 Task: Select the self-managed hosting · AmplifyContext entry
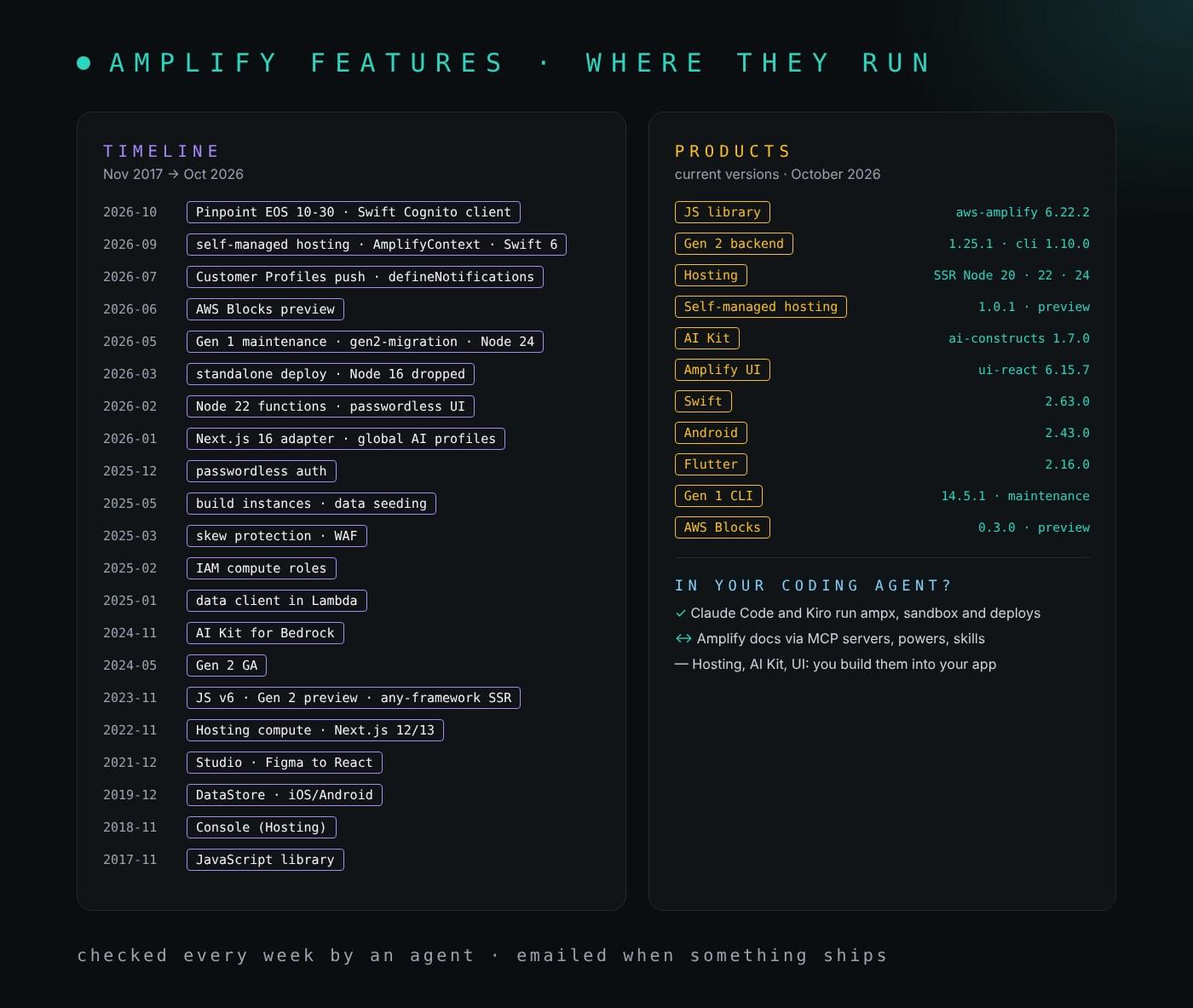[x=377, y=245]
